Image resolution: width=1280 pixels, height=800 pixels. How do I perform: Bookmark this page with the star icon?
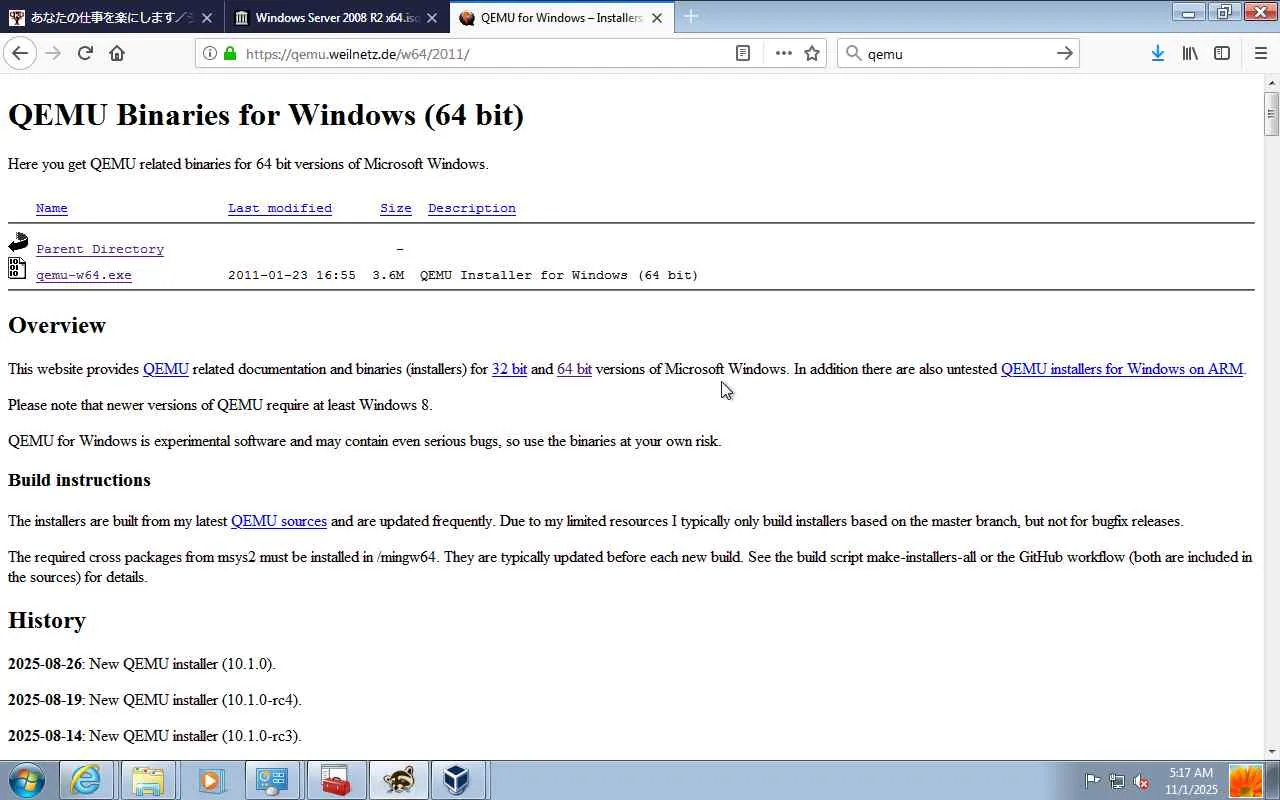coord(812,53)
